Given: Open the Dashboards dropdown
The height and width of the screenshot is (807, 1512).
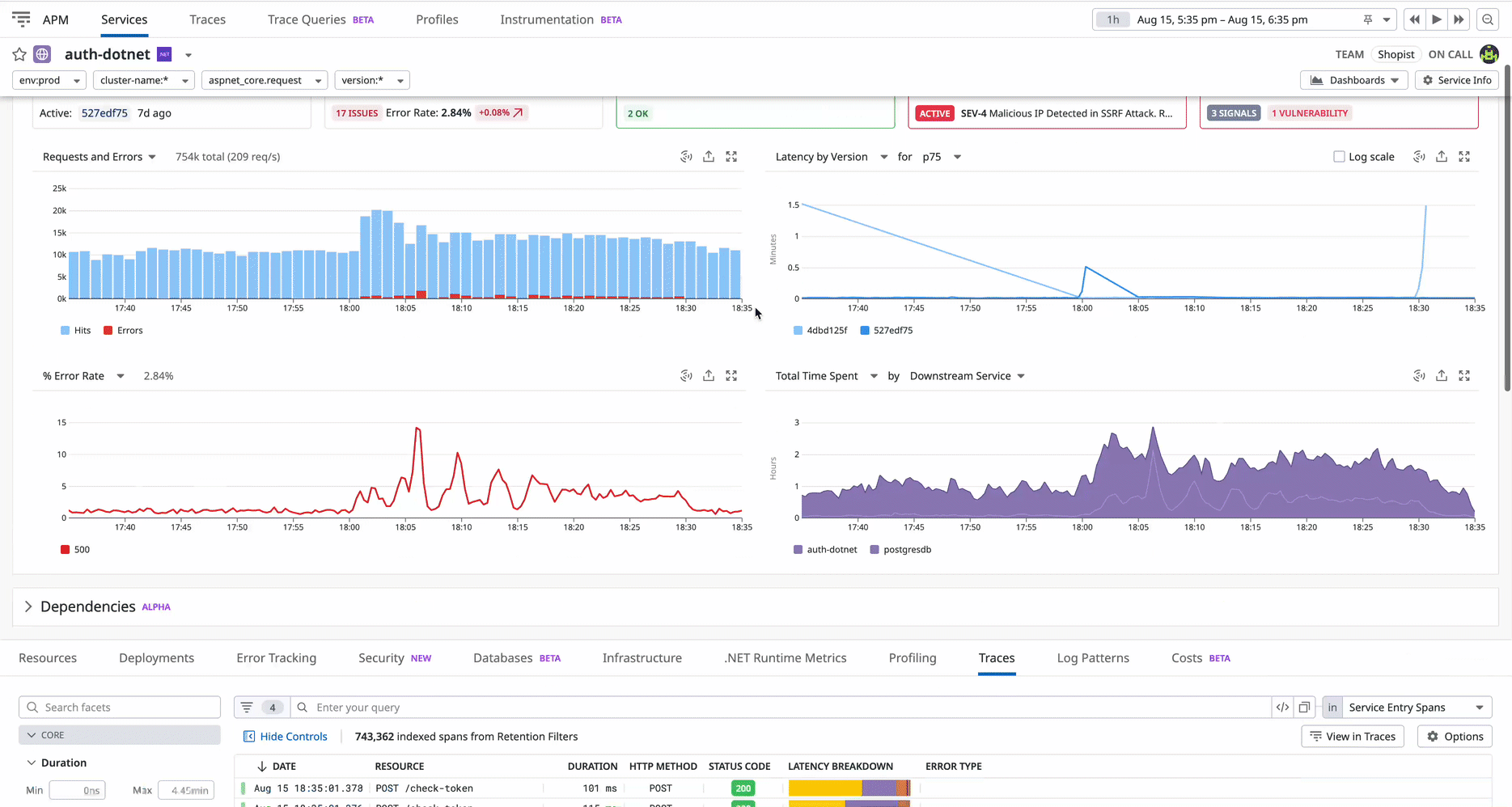Looking at the screenshot, I should (1354, 80).
